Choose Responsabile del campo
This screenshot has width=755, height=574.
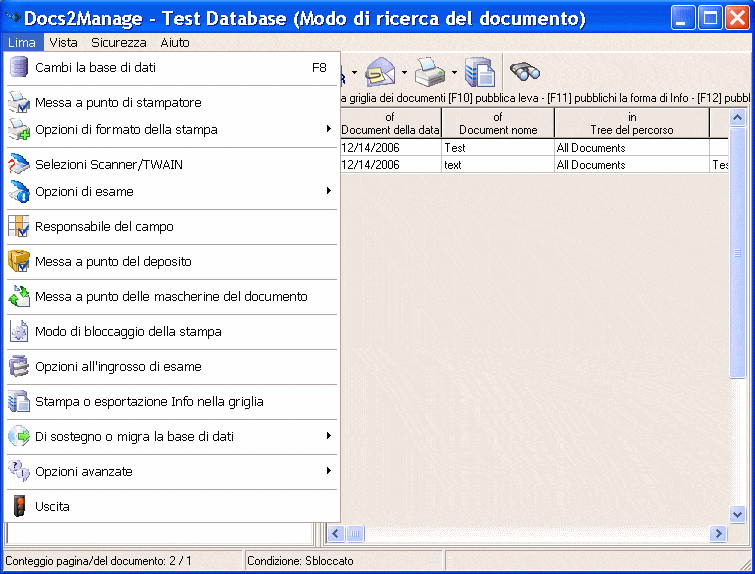pos(171,226)
